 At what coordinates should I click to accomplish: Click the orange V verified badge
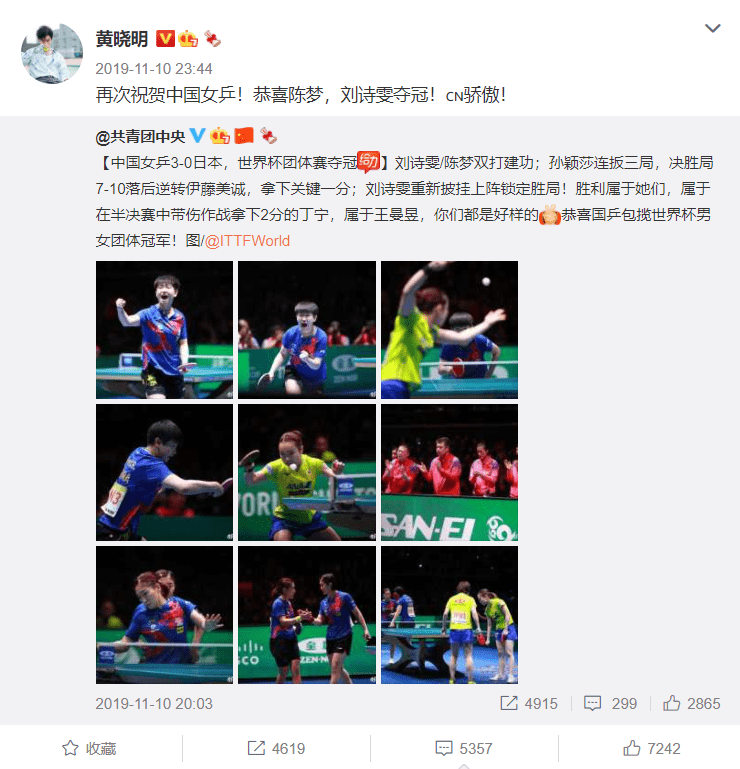click(165, 39)
